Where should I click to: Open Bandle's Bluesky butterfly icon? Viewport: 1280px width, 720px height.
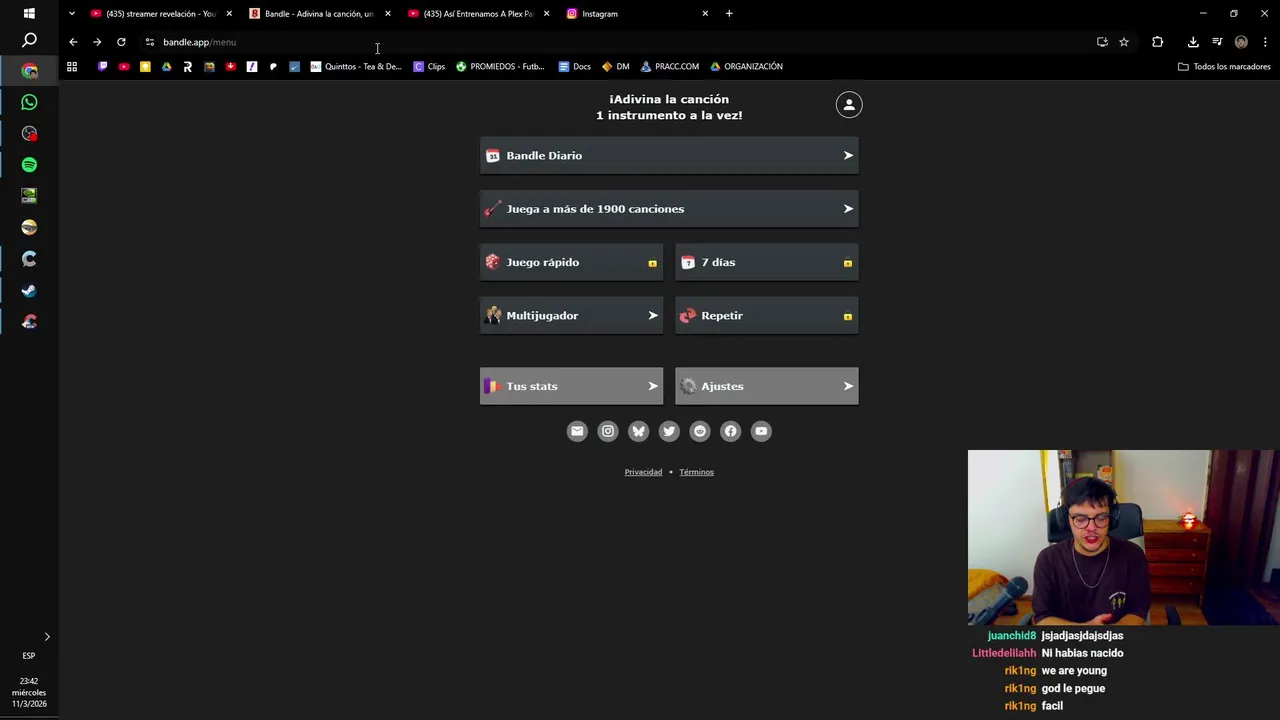coord(639,431)
